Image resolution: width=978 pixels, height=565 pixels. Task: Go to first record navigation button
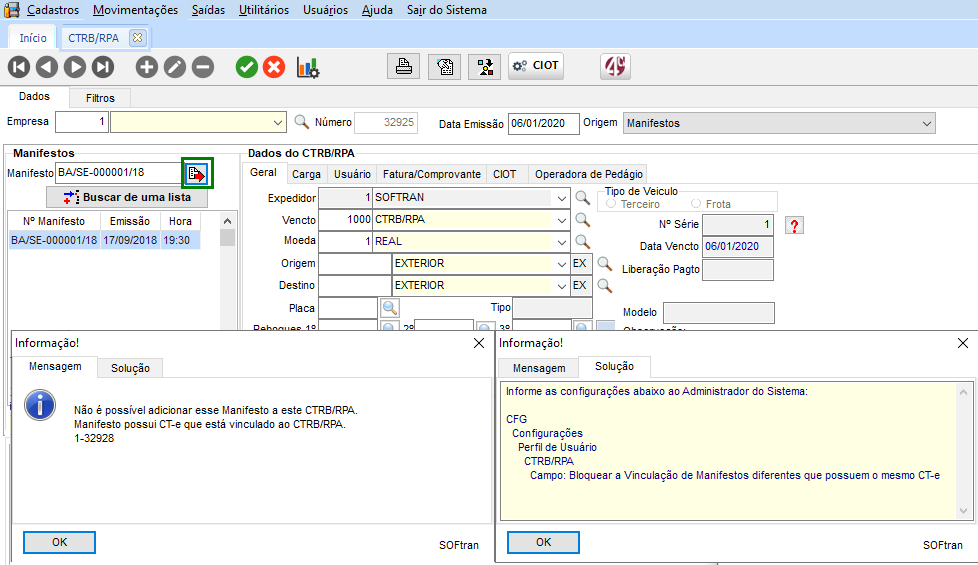[19, 67]
